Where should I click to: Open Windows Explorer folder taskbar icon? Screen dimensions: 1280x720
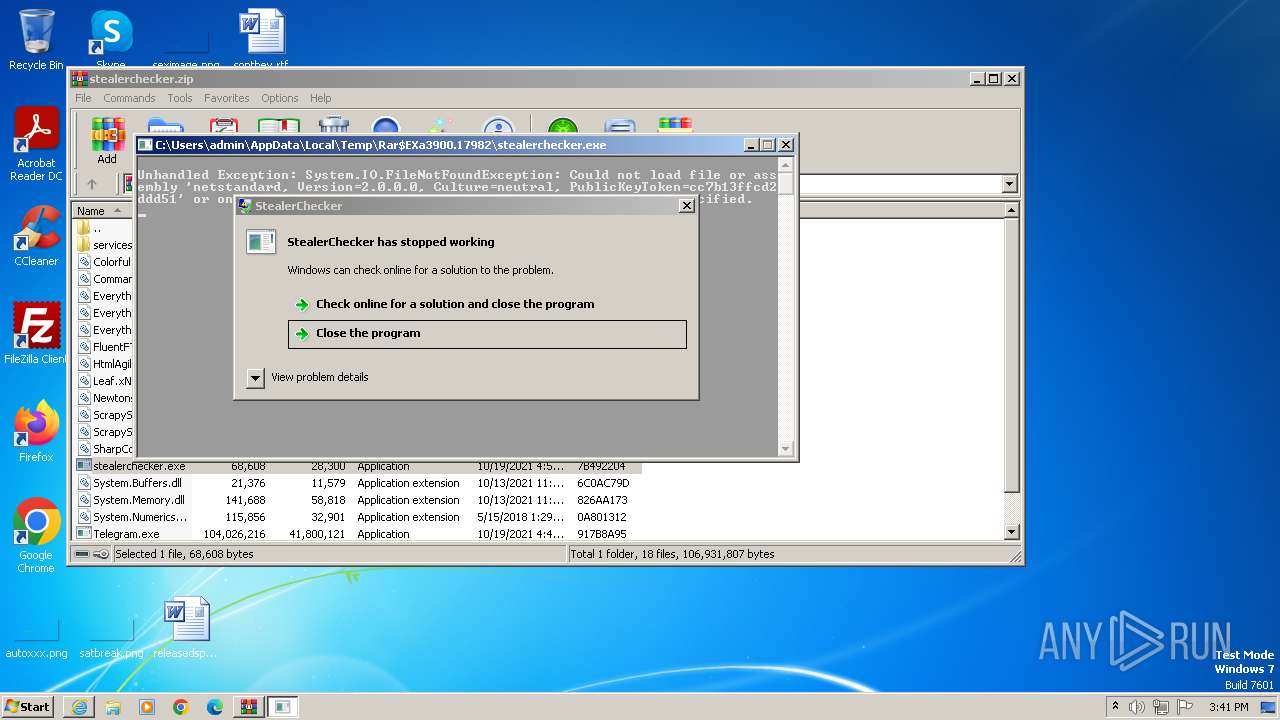[113, 707]
